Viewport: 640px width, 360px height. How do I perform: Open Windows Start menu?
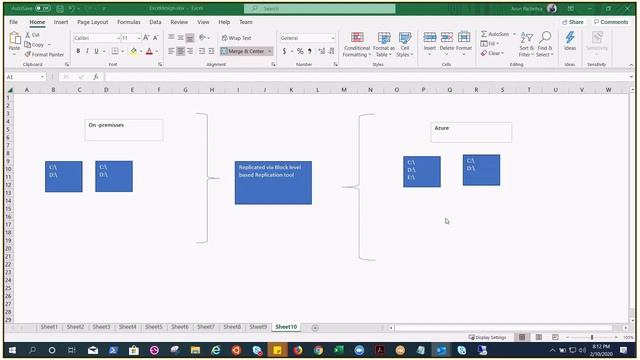pos(12,350)
